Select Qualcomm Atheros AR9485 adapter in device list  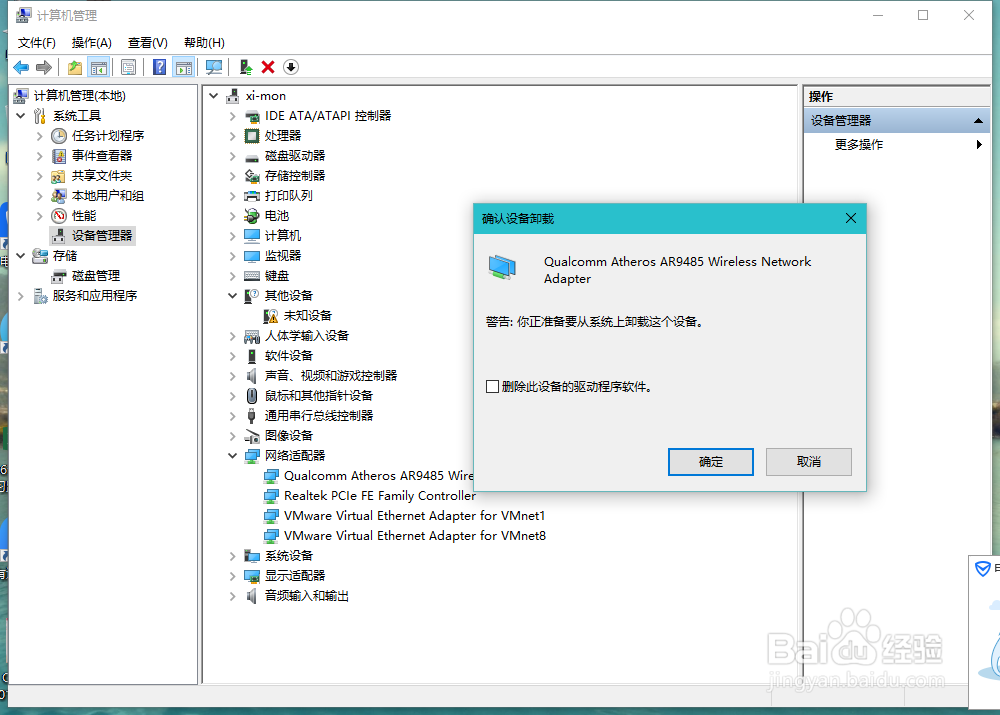pos(369,476)
